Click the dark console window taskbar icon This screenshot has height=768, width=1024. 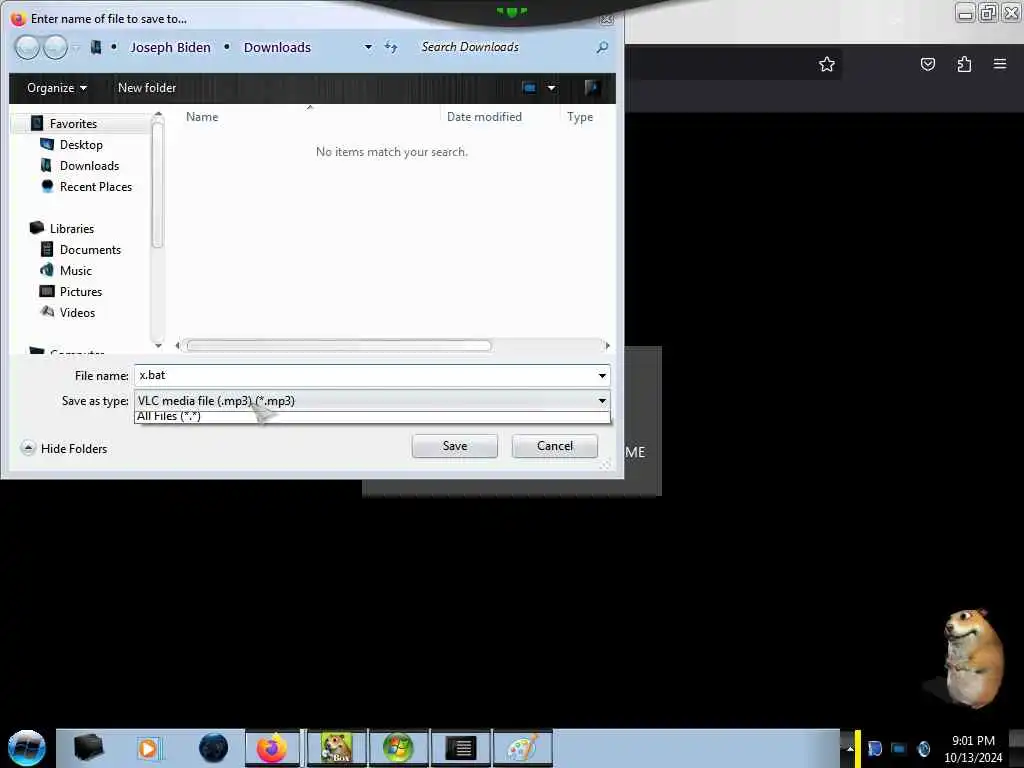click(x=460, y=748)
